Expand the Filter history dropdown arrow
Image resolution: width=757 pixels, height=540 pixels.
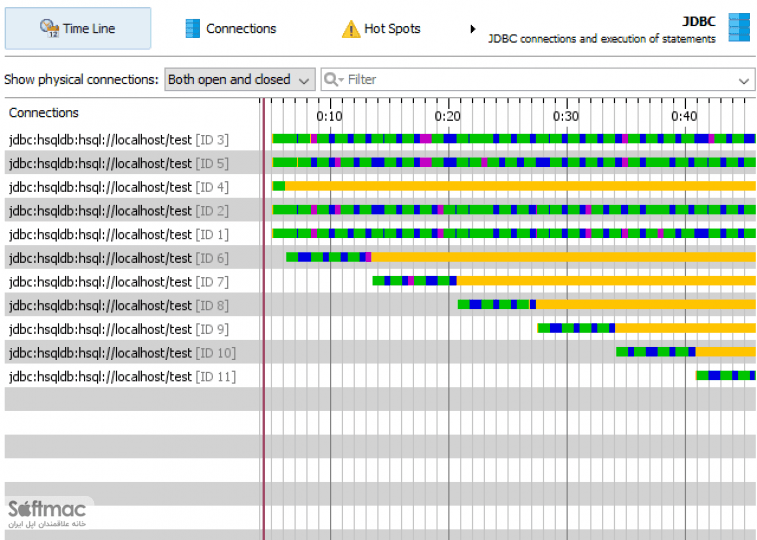coord(744,81)
